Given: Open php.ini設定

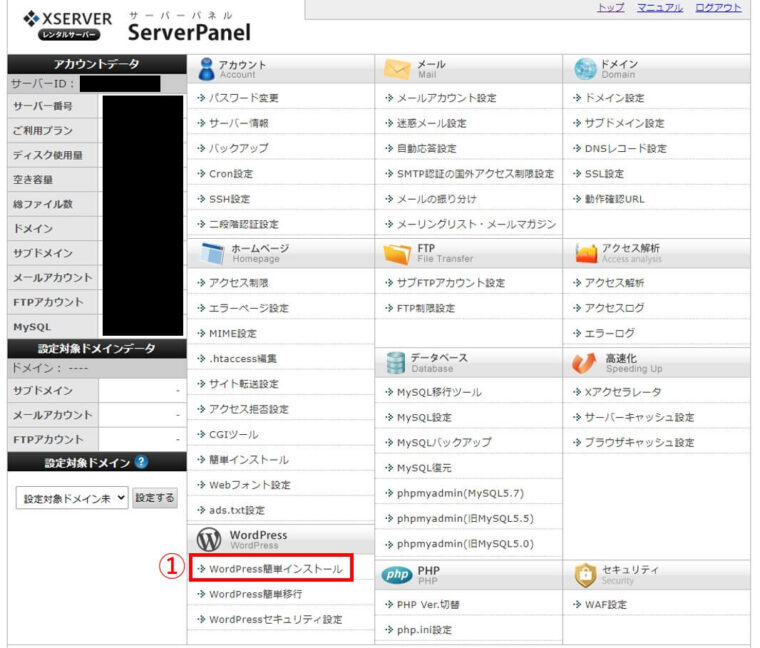Looking at the screenshot, I should pos(424,630).
